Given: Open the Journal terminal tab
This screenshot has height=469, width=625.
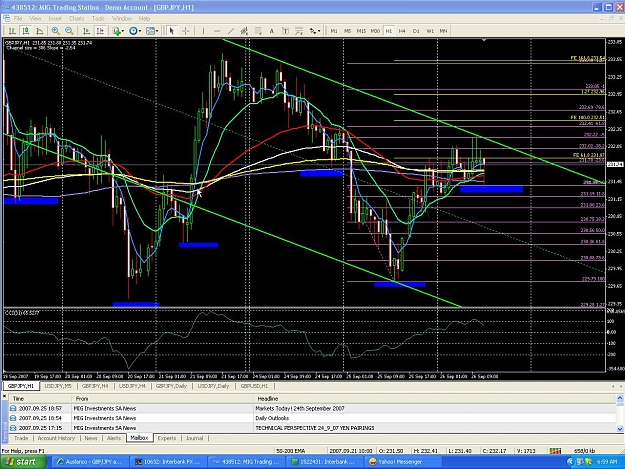Looking at the screenshot, I should pyautogui.click(x=195, y=438).
